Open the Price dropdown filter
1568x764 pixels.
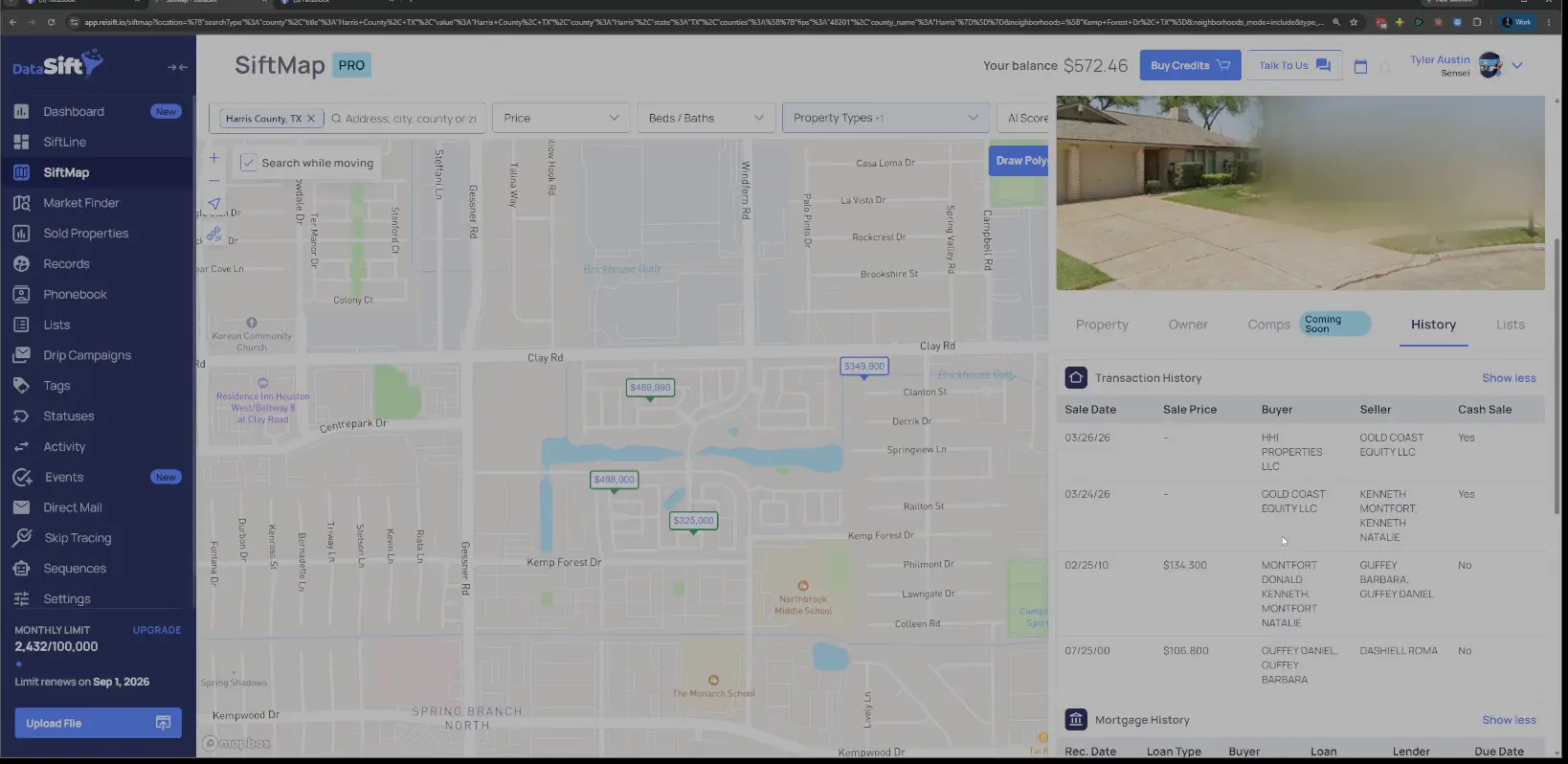(561, 118)
